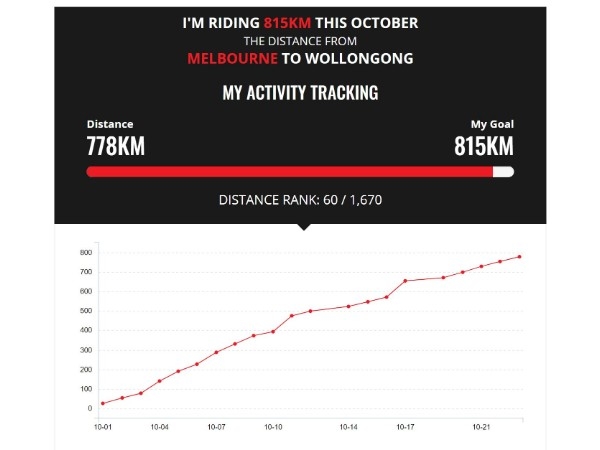Image resolution: width=600 pixels, height=450 pixels.
Task: Click the 800 y-axis label
Action: pyautogui.click(x=86, y=253)
